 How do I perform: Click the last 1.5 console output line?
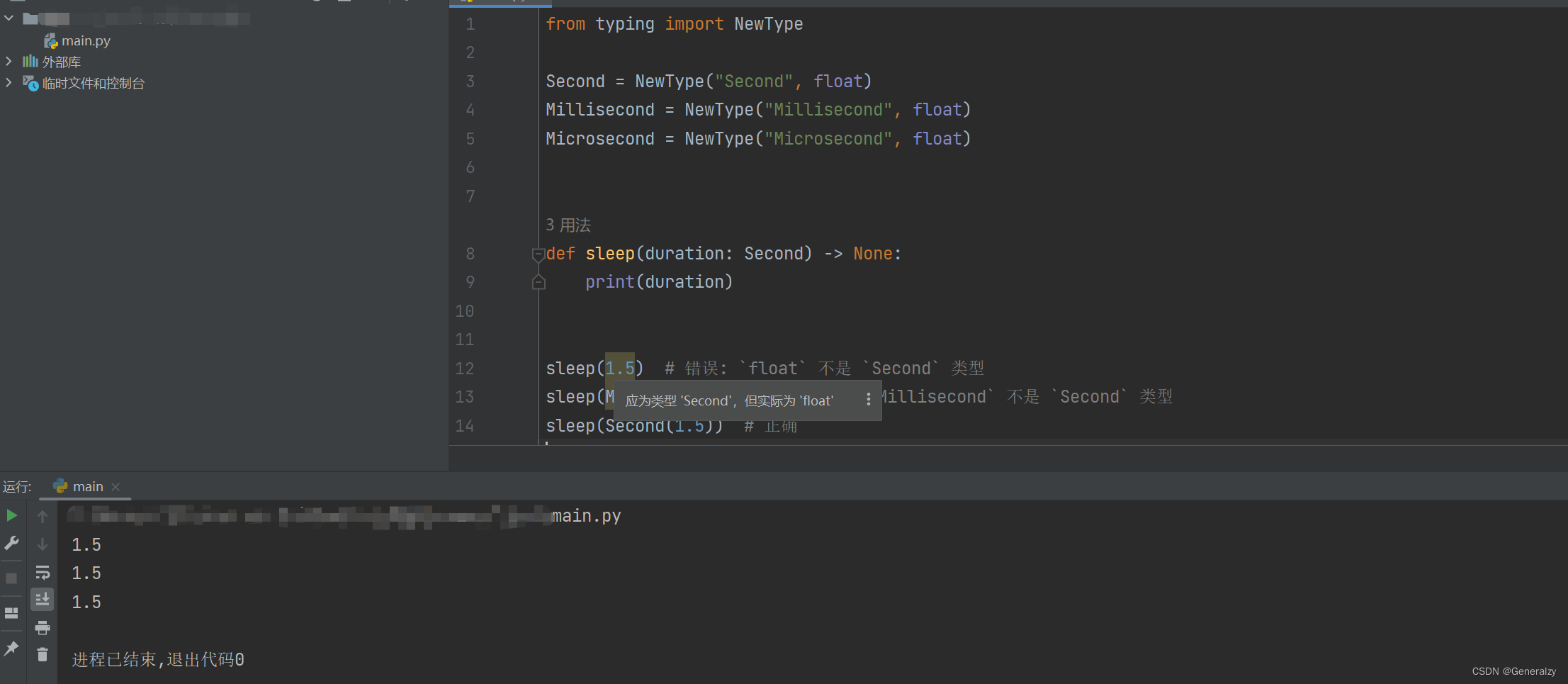[86, 602]
